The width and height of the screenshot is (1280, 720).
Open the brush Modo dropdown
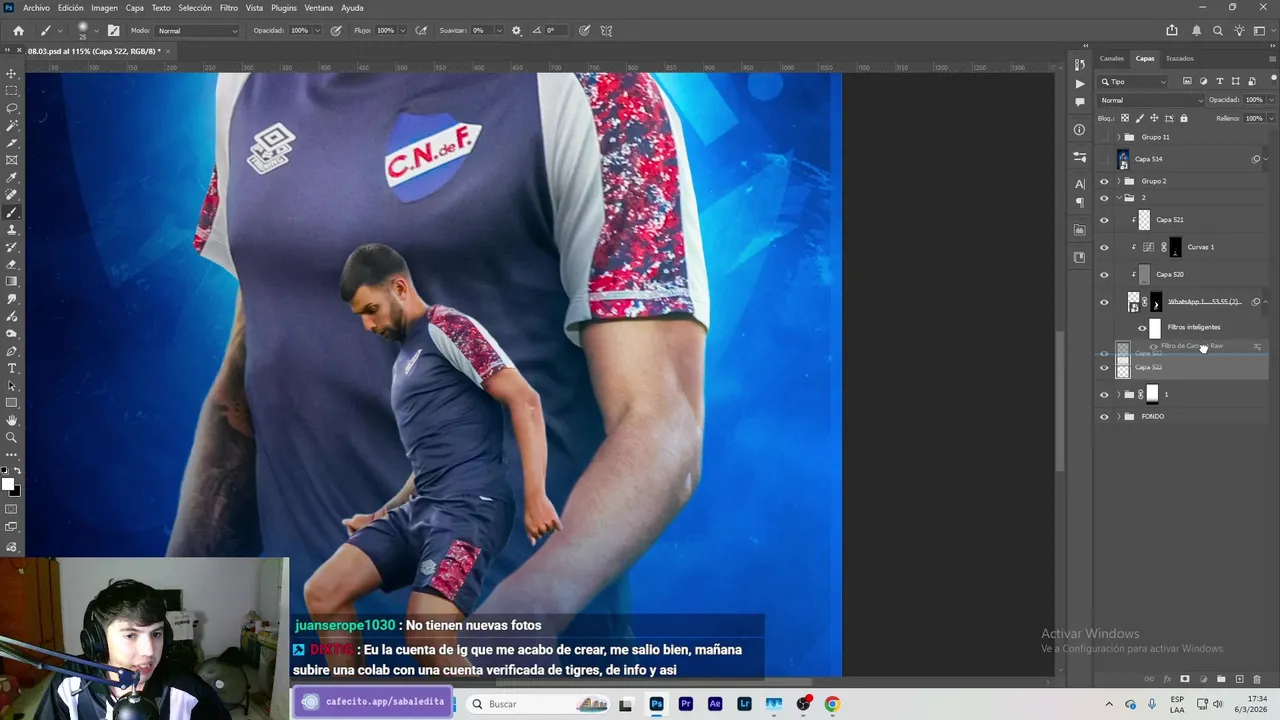click(198, 31)
